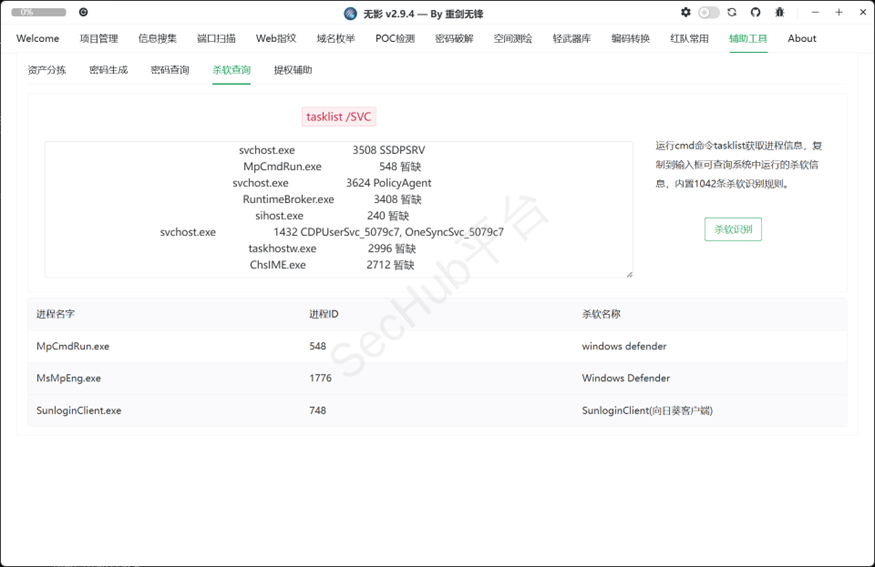
Task: Click inside the tasklist output text area
Action: click(338, 209)
